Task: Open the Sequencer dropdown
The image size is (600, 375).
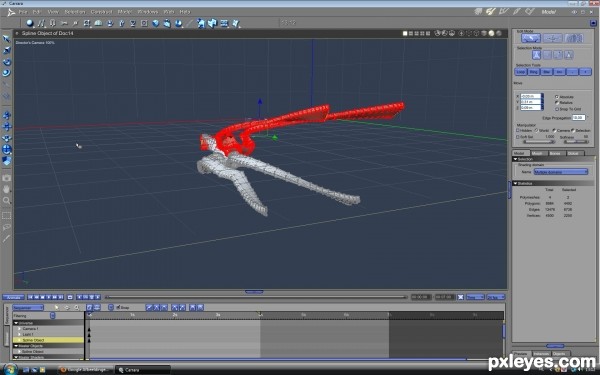Action: pyautogui.click(x=28, y=307)
